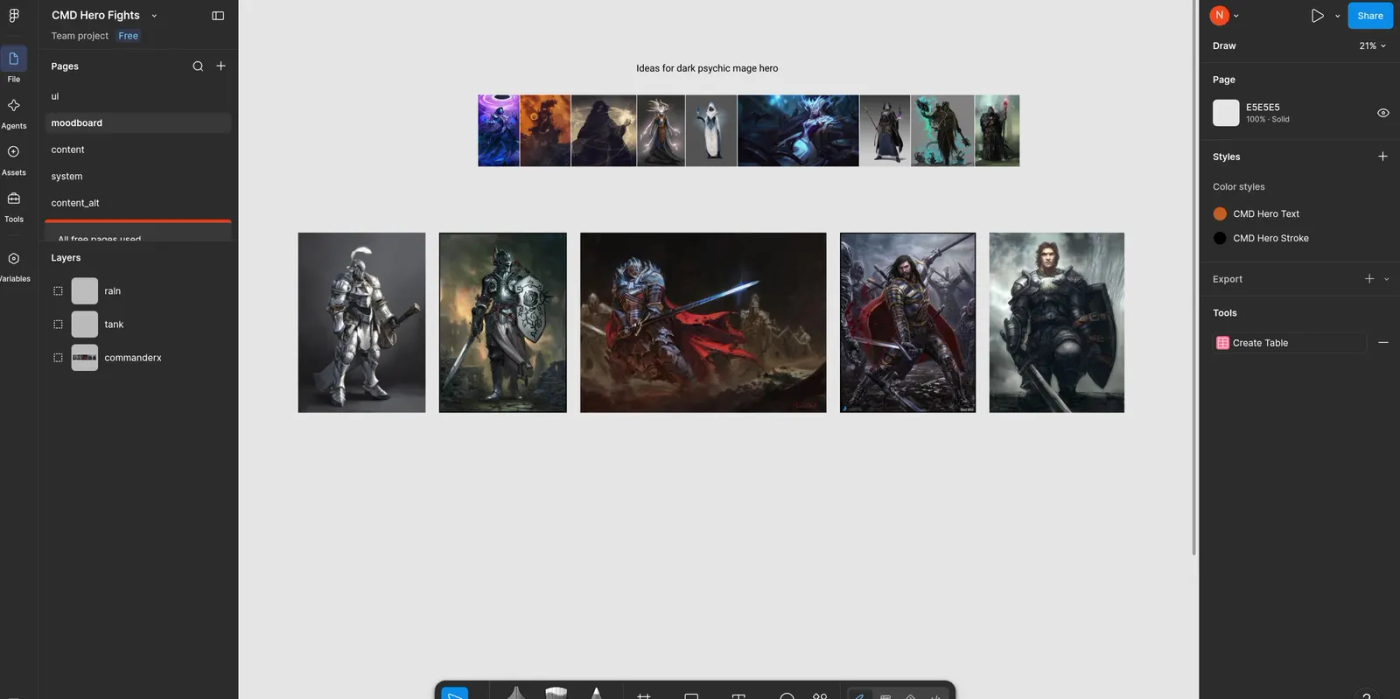Open the 21% zoom dropdown
1400x699 pixels.
click(1372, 46)
